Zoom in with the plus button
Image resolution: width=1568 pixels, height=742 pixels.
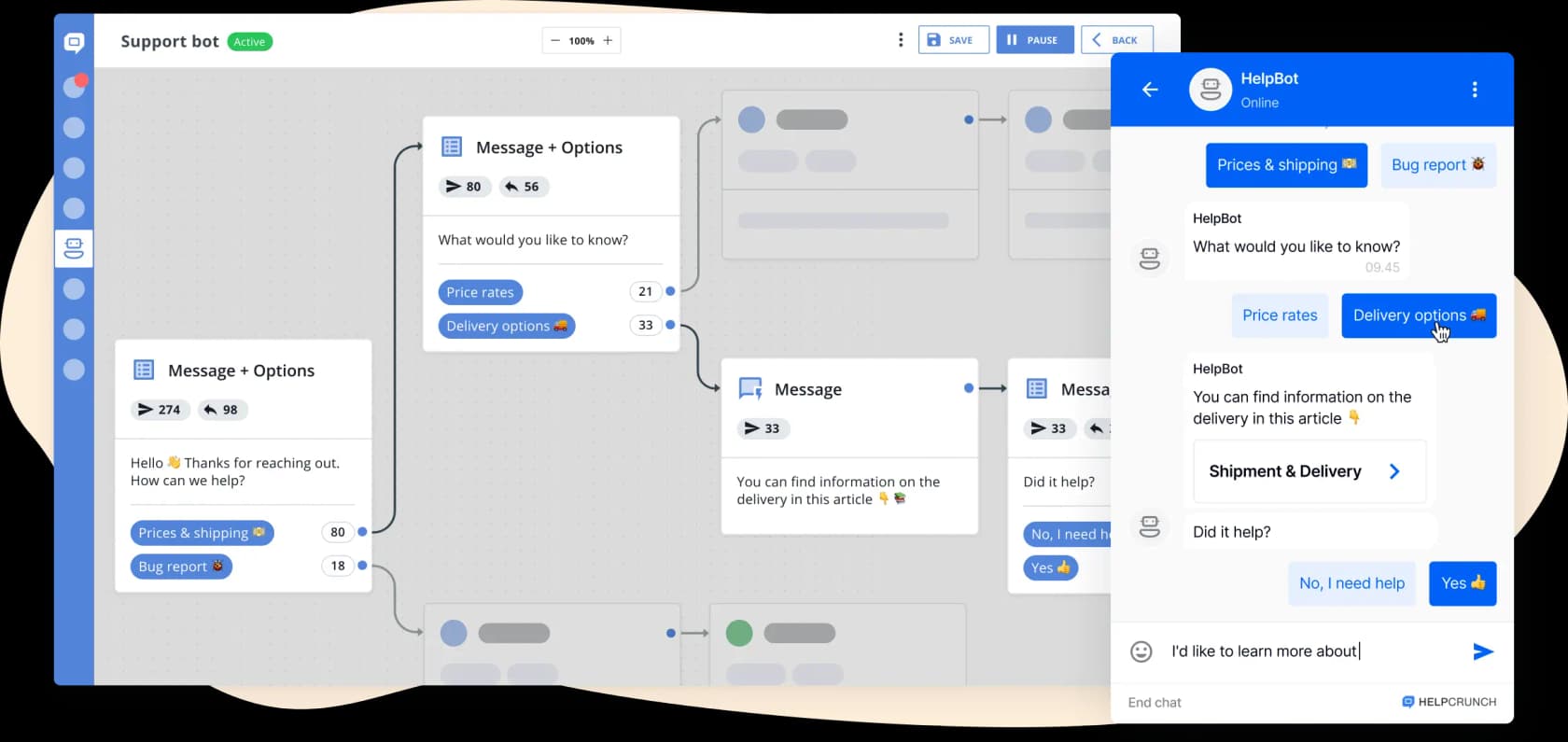(x=608, y=40)
